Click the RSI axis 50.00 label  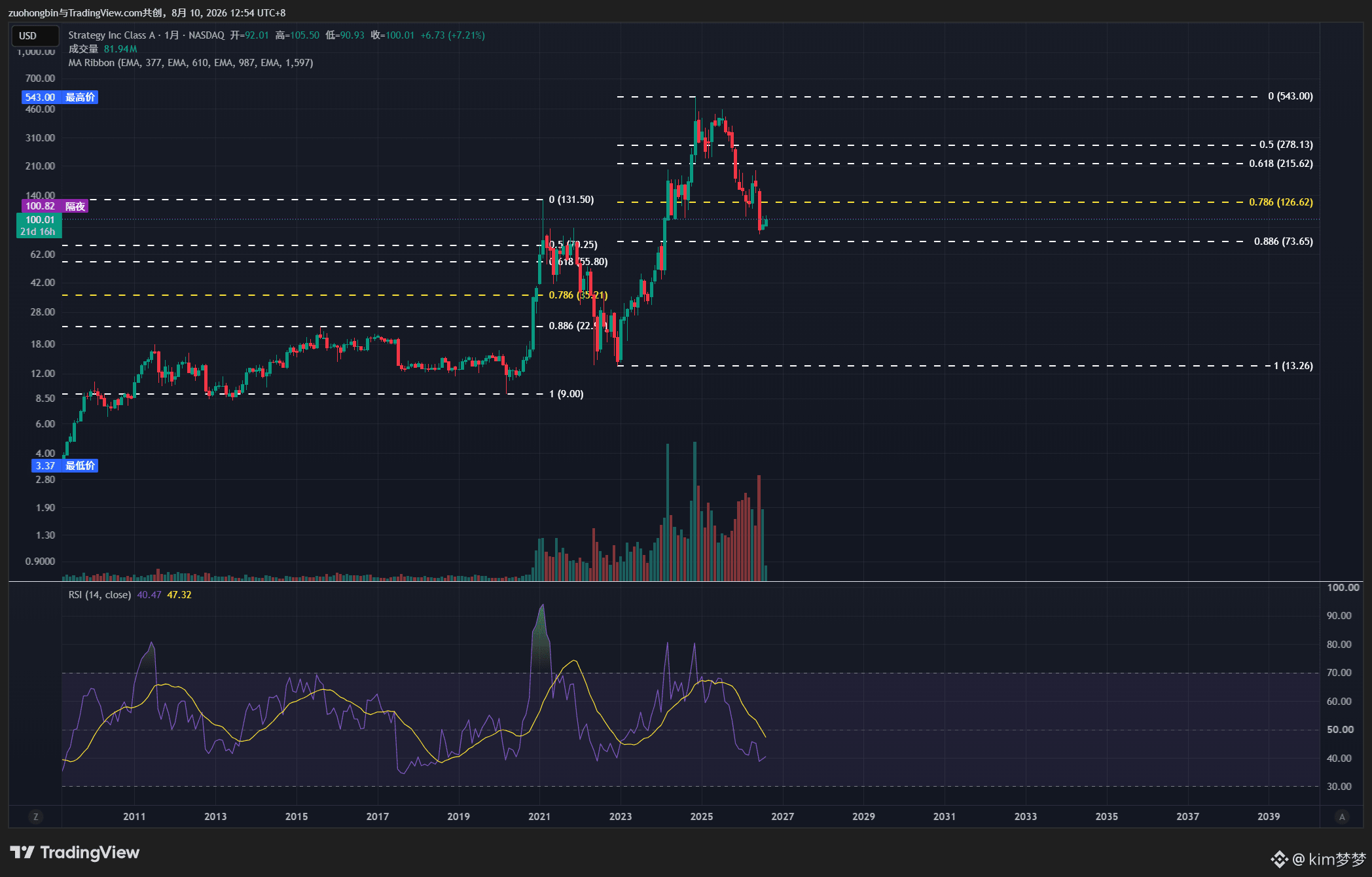[x=1339, y=730]
